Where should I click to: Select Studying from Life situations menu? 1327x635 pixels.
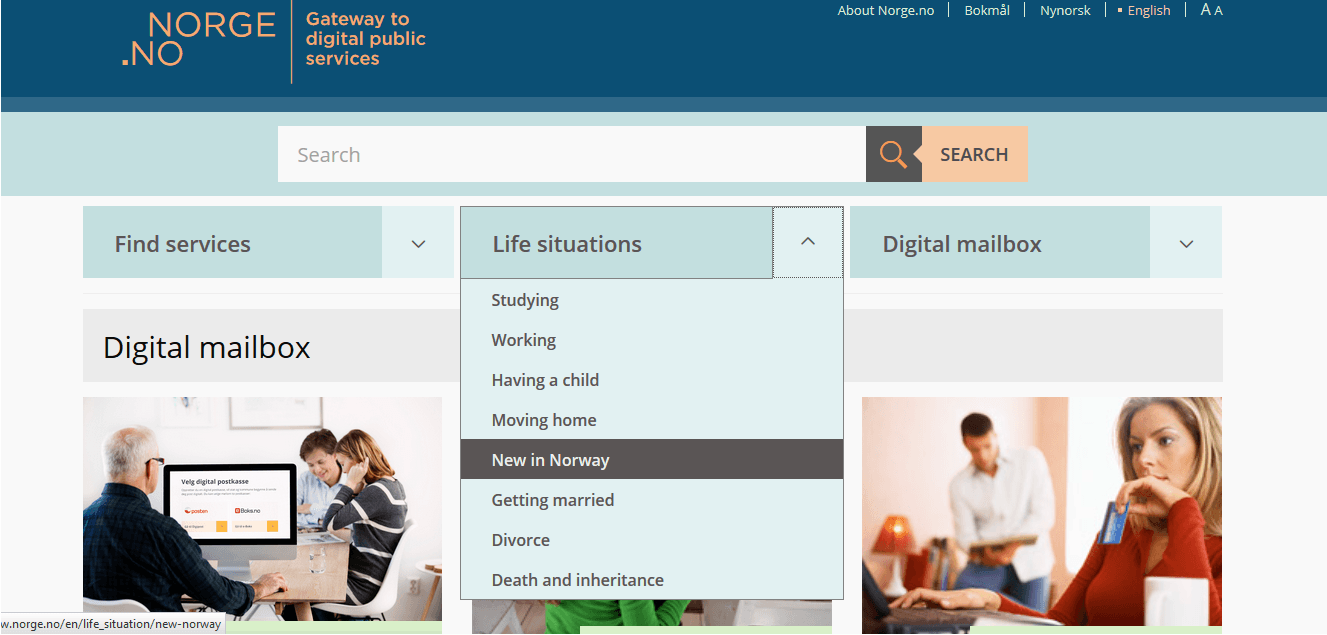tap(525, 300)
